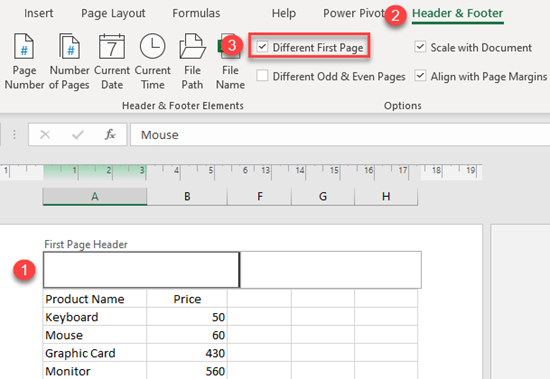Select the cell with price 50
550x379 pixels.
point(187,317)
